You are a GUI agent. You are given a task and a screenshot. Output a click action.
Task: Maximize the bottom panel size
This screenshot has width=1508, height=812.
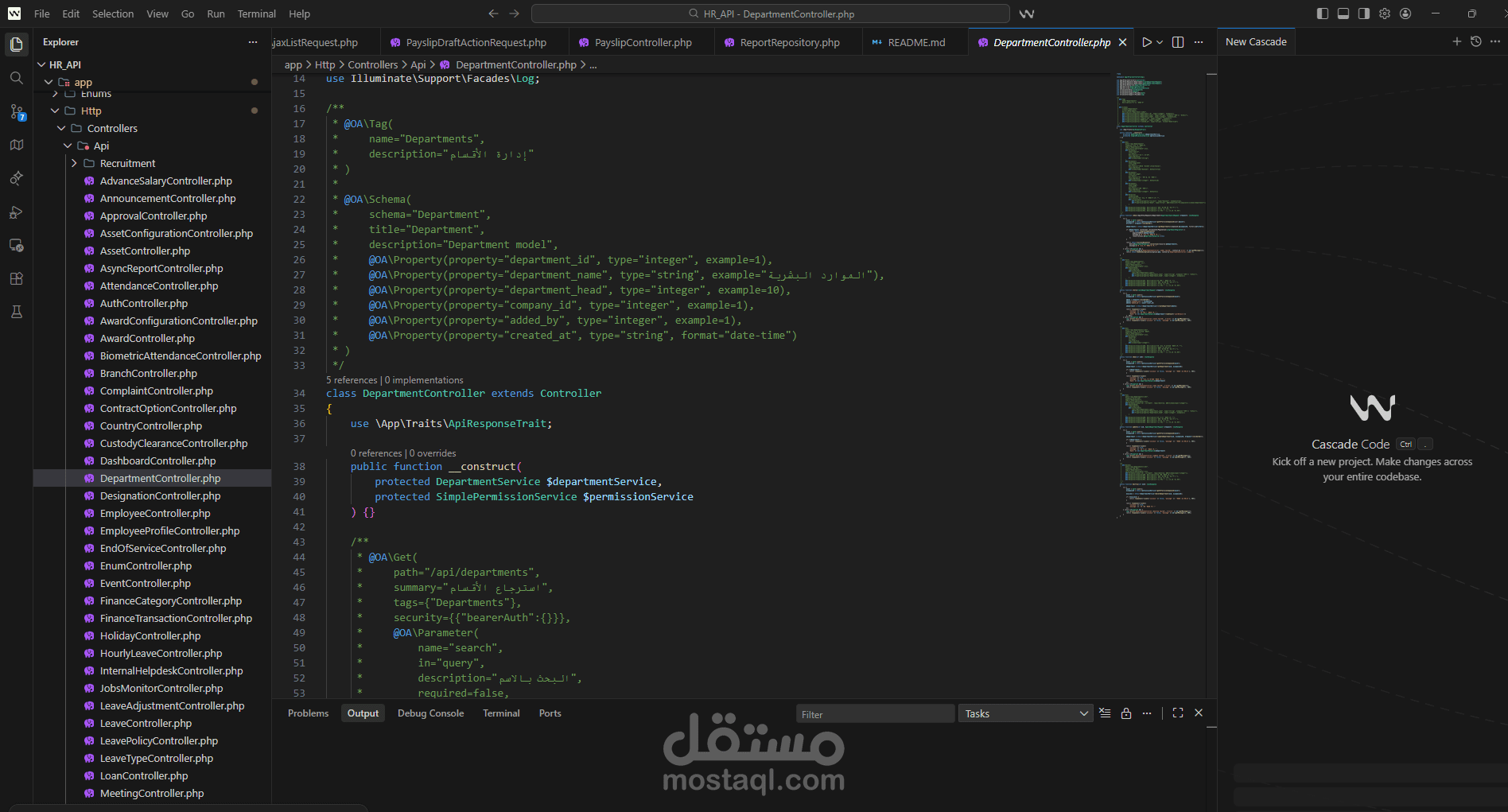[x=1178, y=713]
